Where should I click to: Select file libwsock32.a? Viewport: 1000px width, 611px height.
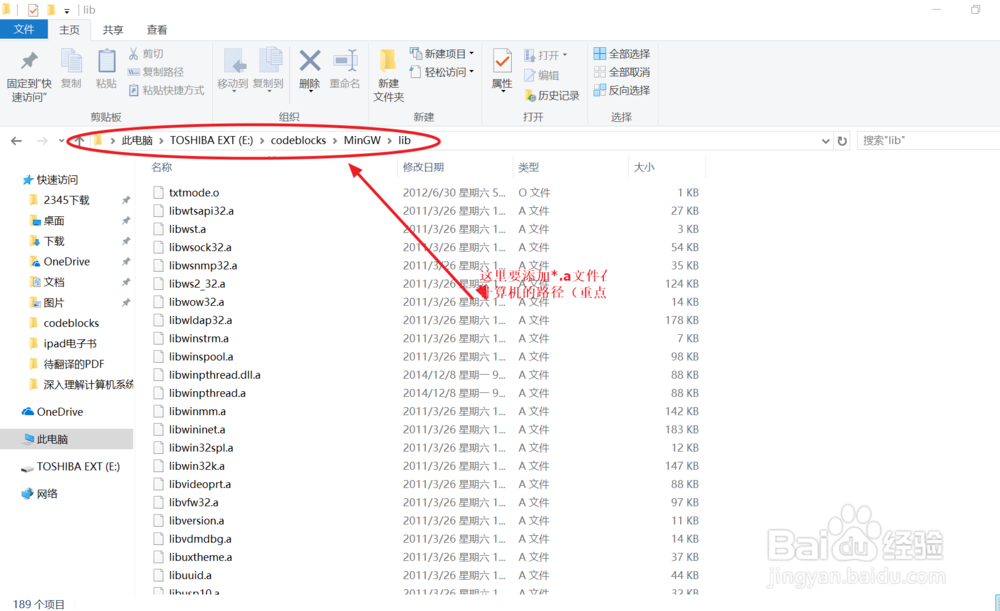200,247
